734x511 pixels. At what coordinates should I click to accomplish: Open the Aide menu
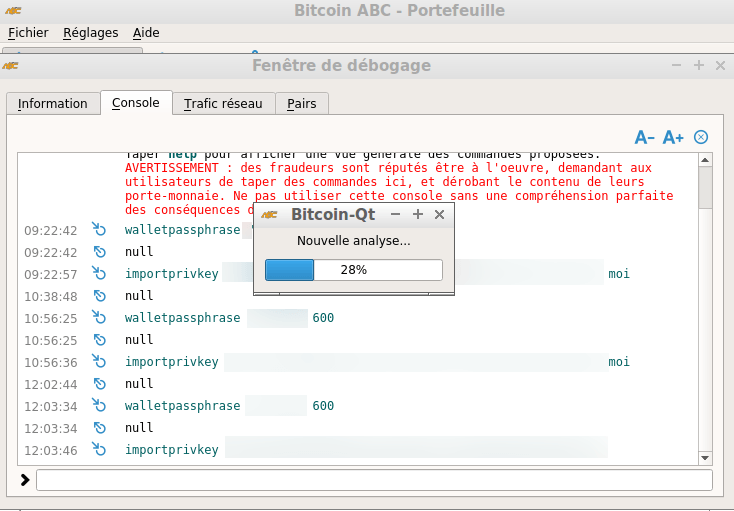click(146, 33)
